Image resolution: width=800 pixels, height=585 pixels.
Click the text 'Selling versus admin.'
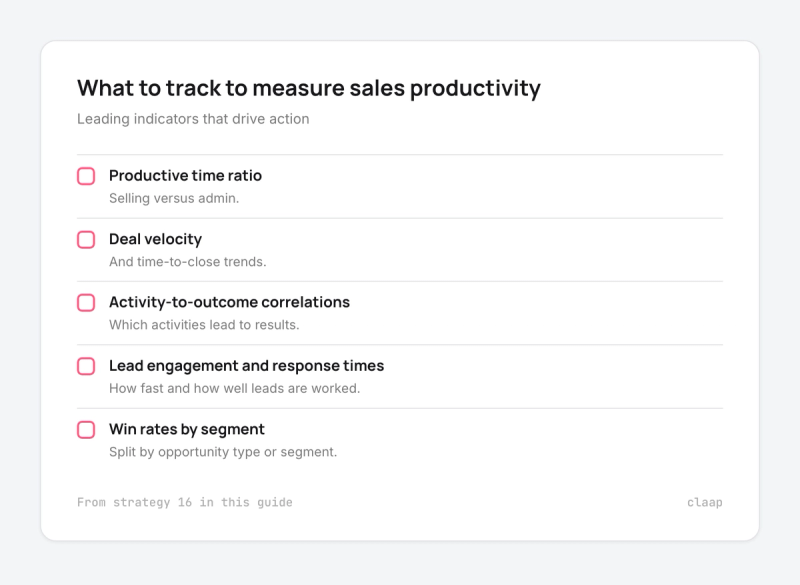click(174, 198)
